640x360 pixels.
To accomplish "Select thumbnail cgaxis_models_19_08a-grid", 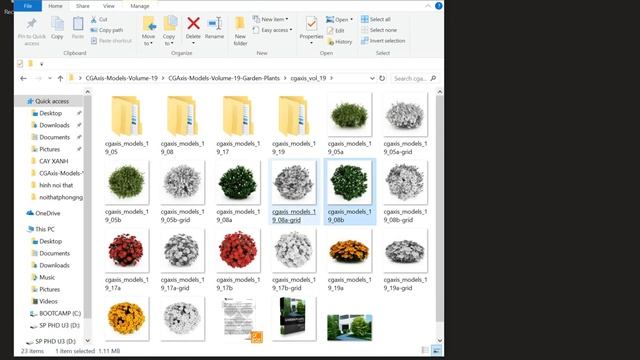I will pos(294,192).
